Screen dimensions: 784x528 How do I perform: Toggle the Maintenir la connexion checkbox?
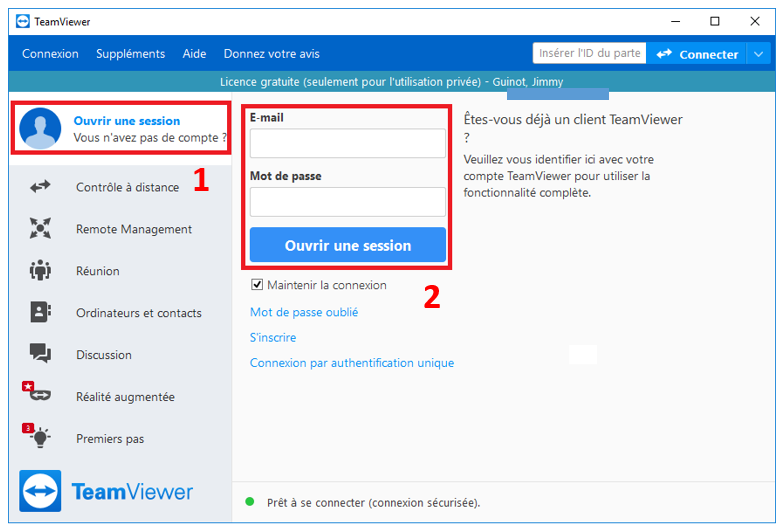pyautogui.click(x=257, y=285)
